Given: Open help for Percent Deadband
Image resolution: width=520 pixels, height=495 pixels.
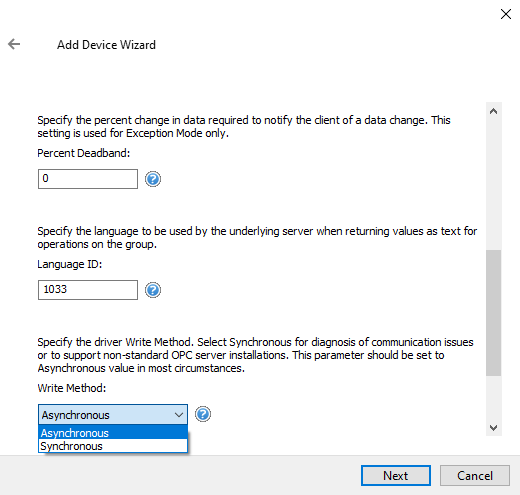Looking at the screenshot, I should click(x=153, y=179).
